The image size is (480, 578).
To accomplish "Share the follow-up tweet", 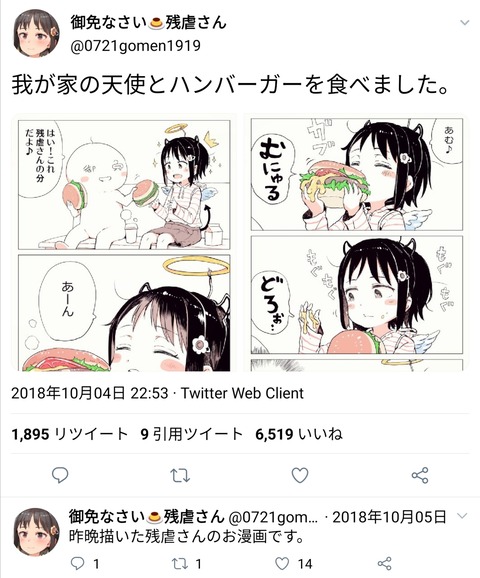I will tap(385, 563).
